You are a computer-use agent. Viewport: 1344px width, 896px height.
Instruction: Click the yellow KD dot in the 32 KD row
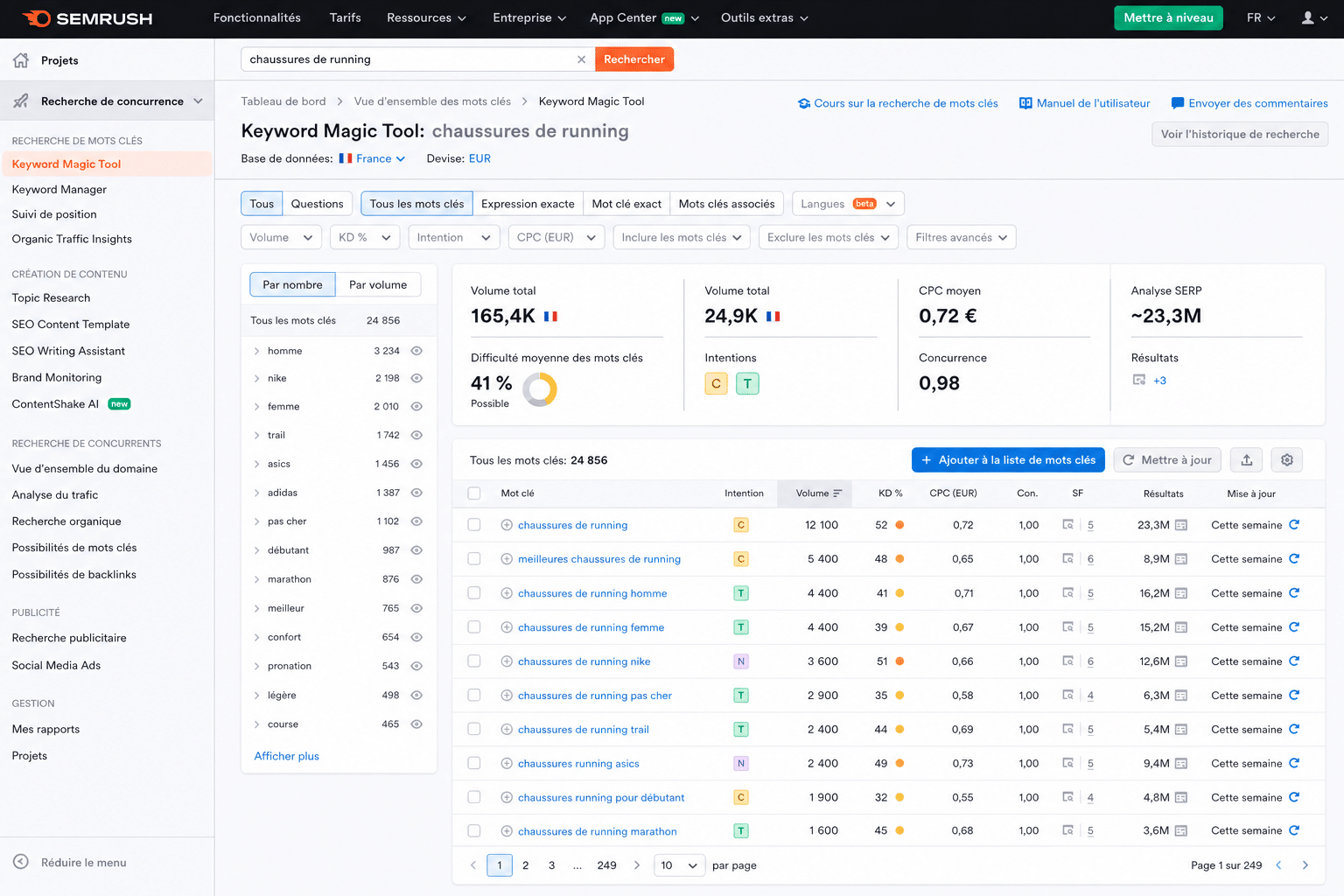899,797
